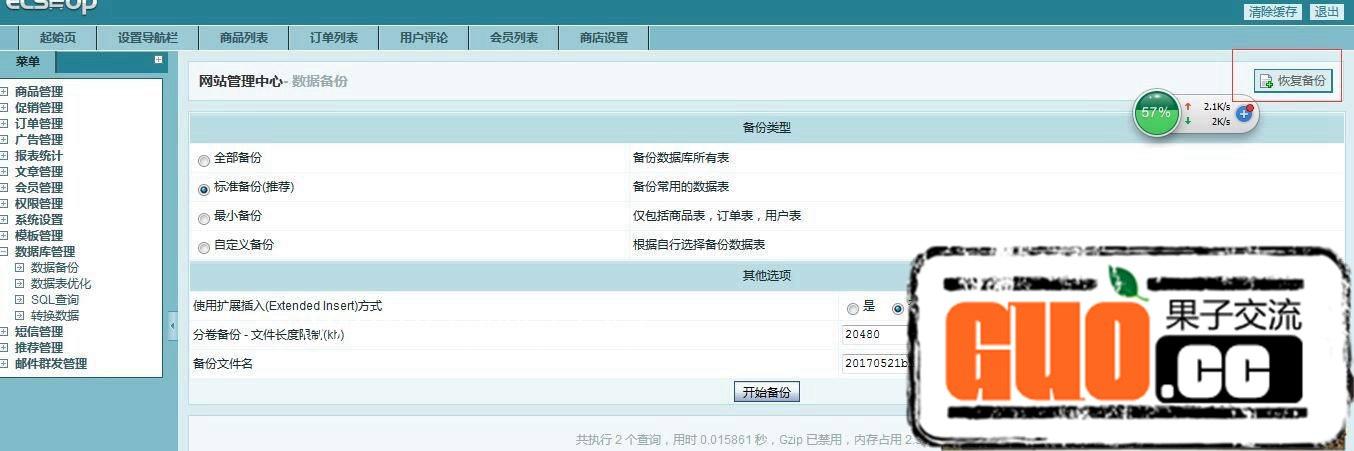The height and width of the screenshot is (451, 1354).
Task: Collapse the left sidebar with the arrow handle
Action: tap(172, 326)
